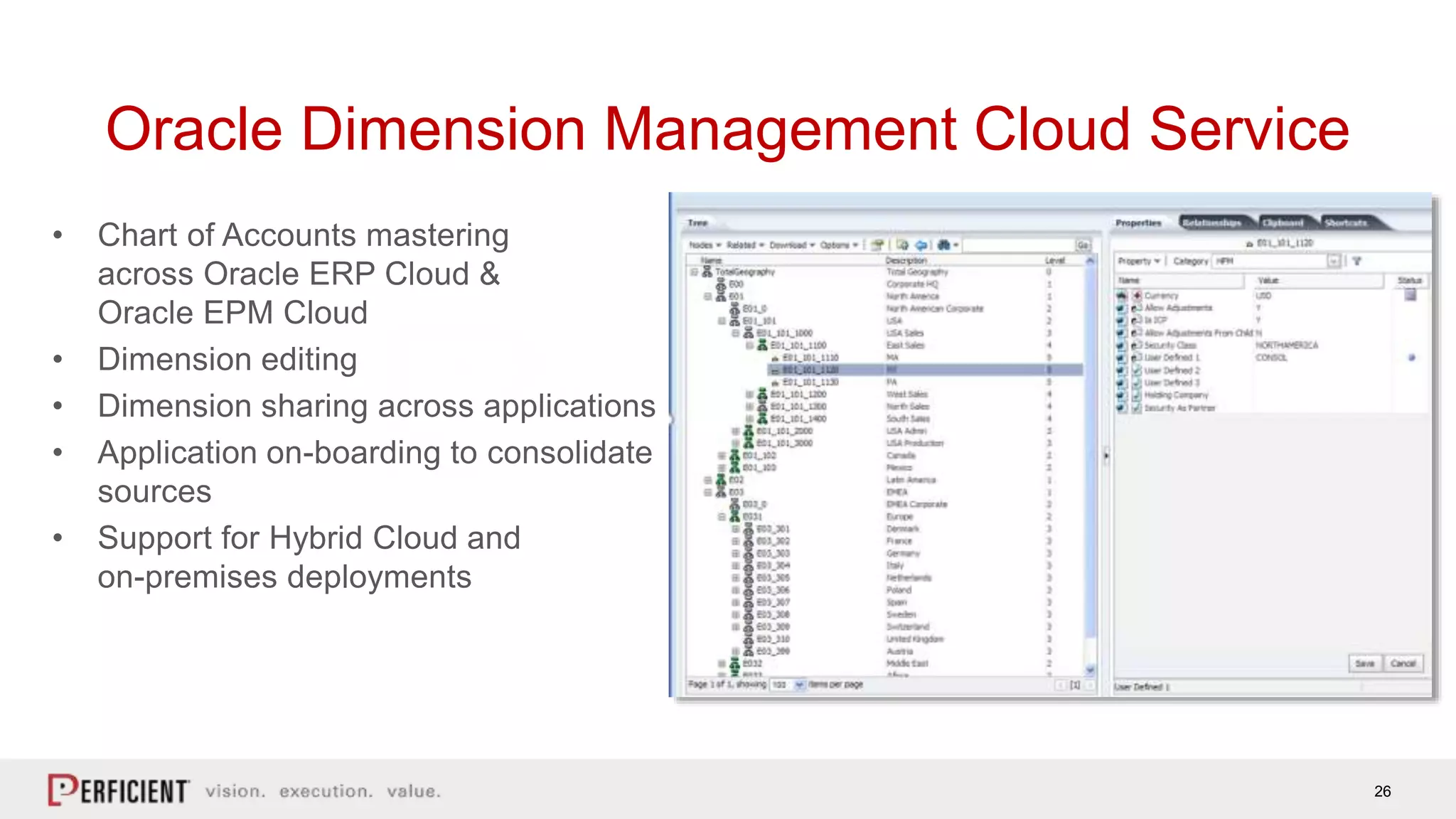Image resolution: width=1456 pixels, height=819 pixels.
Task: Click the leaf icon beside E01_101_1110
Action: 775,358
